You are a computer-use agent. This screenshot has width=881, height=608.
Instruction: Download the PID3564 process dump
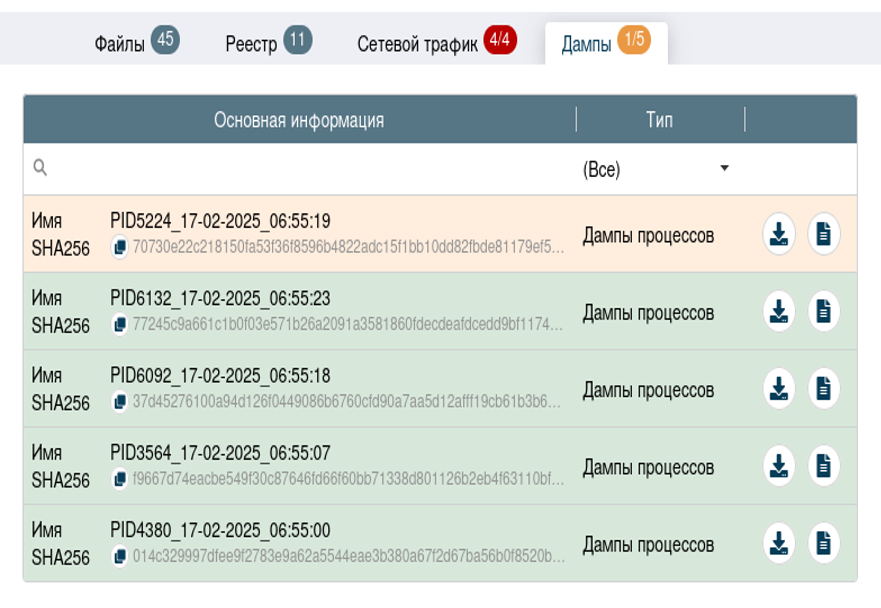[779, 466]
